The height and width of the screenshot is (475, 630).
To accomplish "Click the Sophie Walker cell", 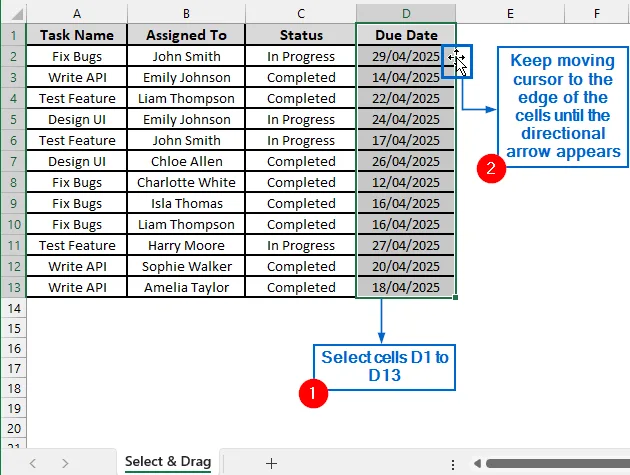I will click(186, 266).
